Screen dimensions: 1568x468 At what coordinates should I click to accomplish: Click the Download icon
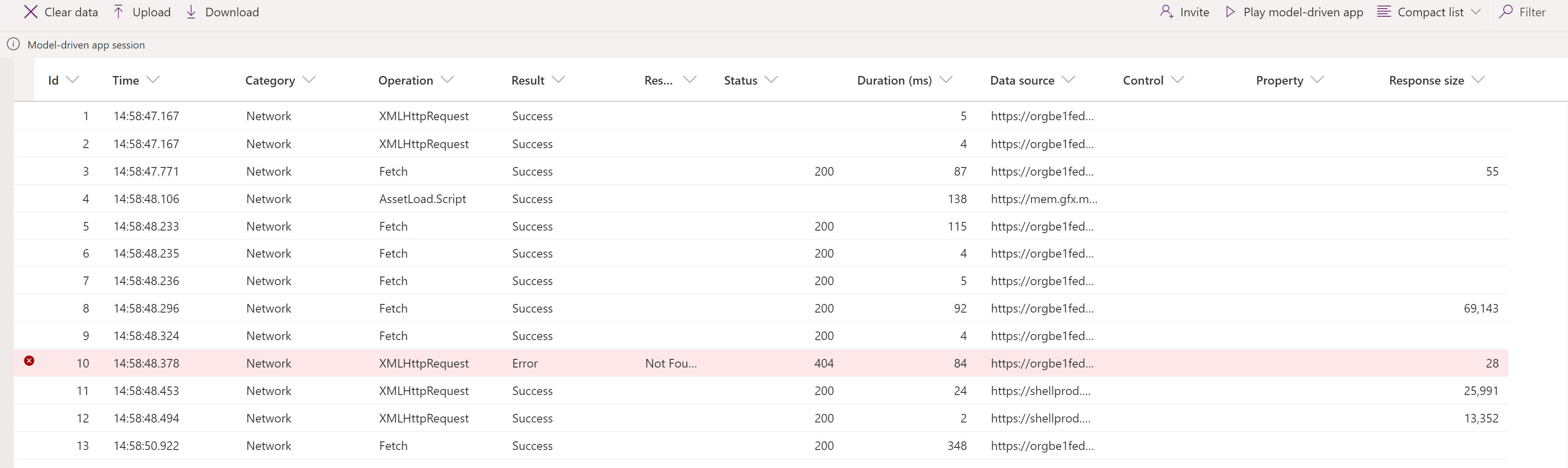point(192,12)
